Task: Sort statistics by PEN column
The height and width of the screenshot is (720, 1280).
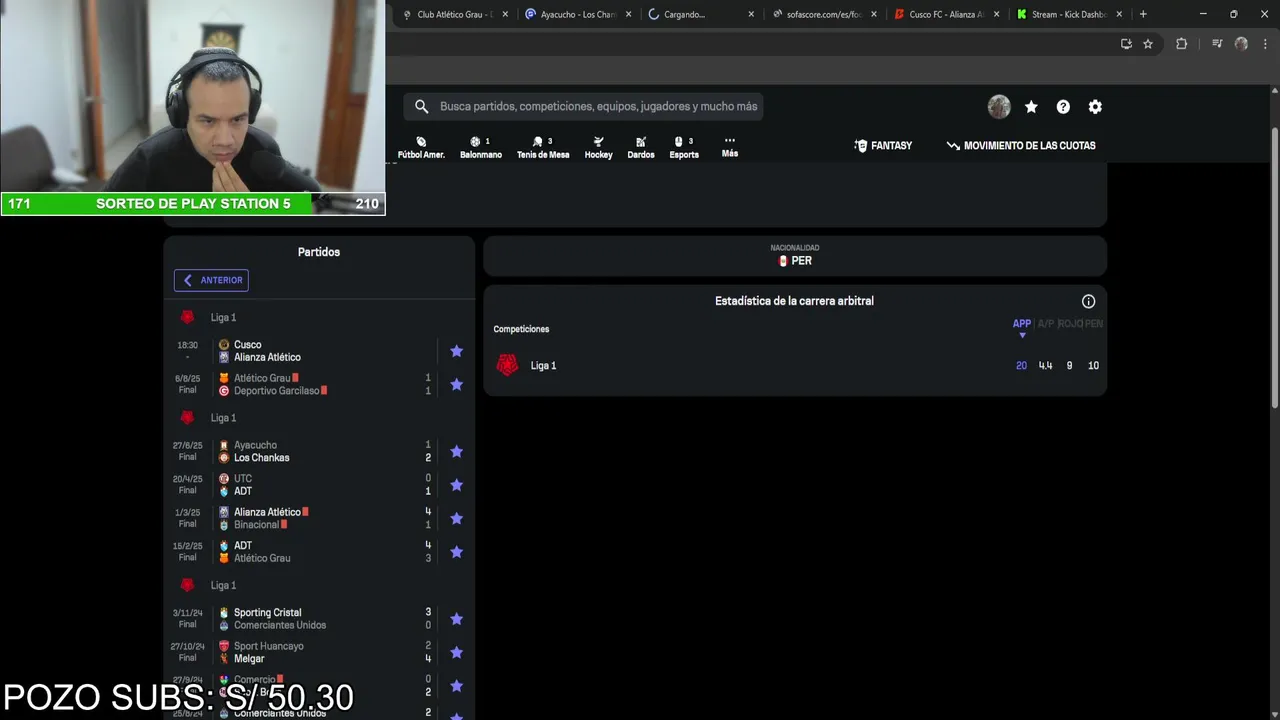Action: [x=1094, y=324]
